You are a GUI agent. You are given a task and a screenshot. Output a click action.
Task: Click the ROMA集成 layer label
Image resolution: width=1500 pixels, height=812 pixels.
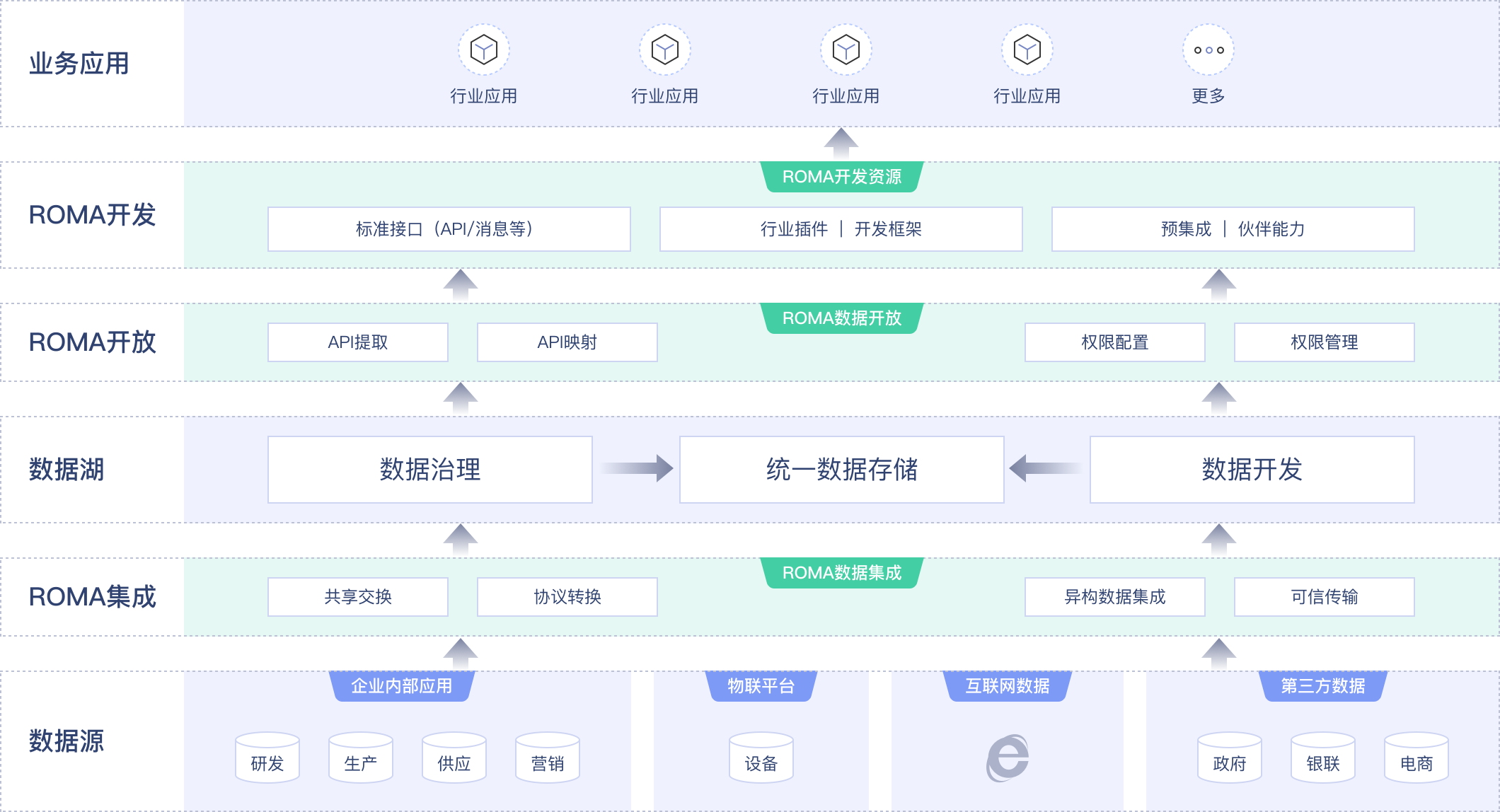click(92, 597)
